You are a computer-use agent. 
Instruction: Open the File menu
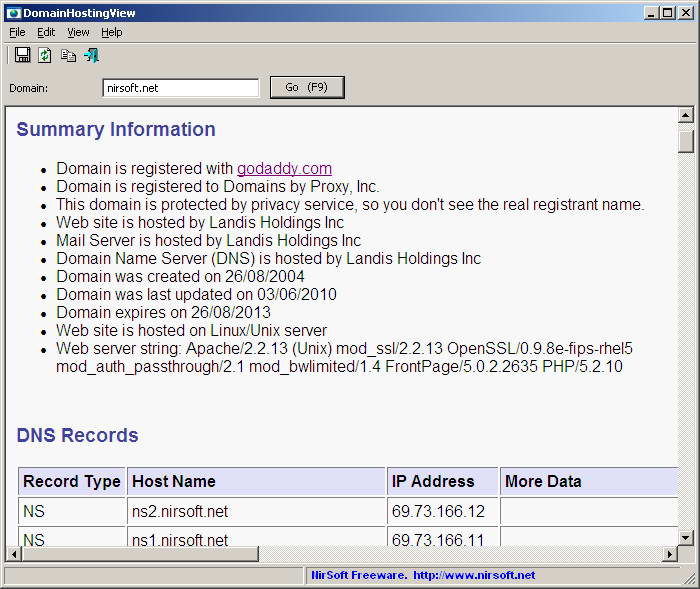[x=17, y=33]
